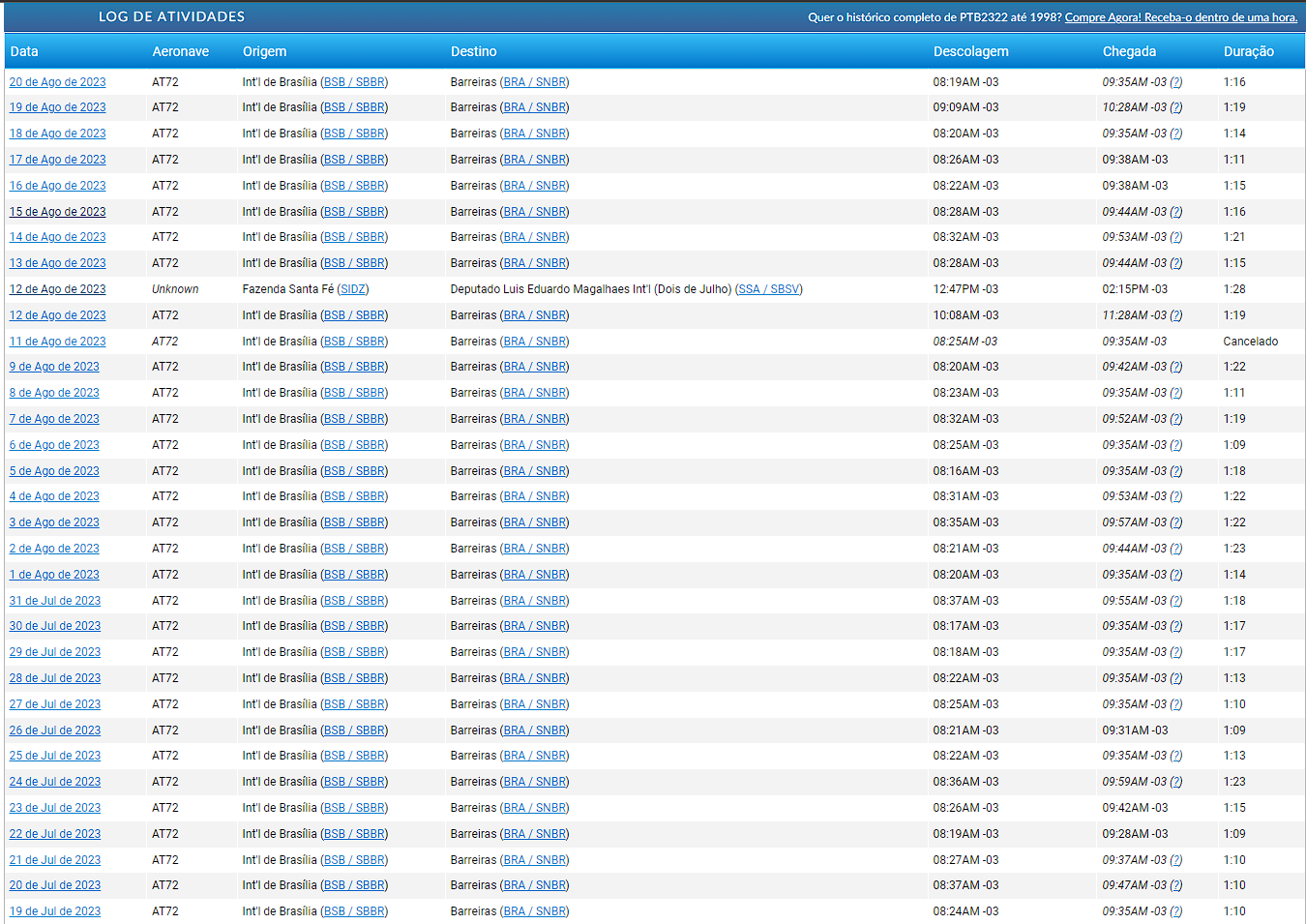Select the 'Descolagem' column header
The width and height of the screenshot is (1306, 924).
pos(971,51)
